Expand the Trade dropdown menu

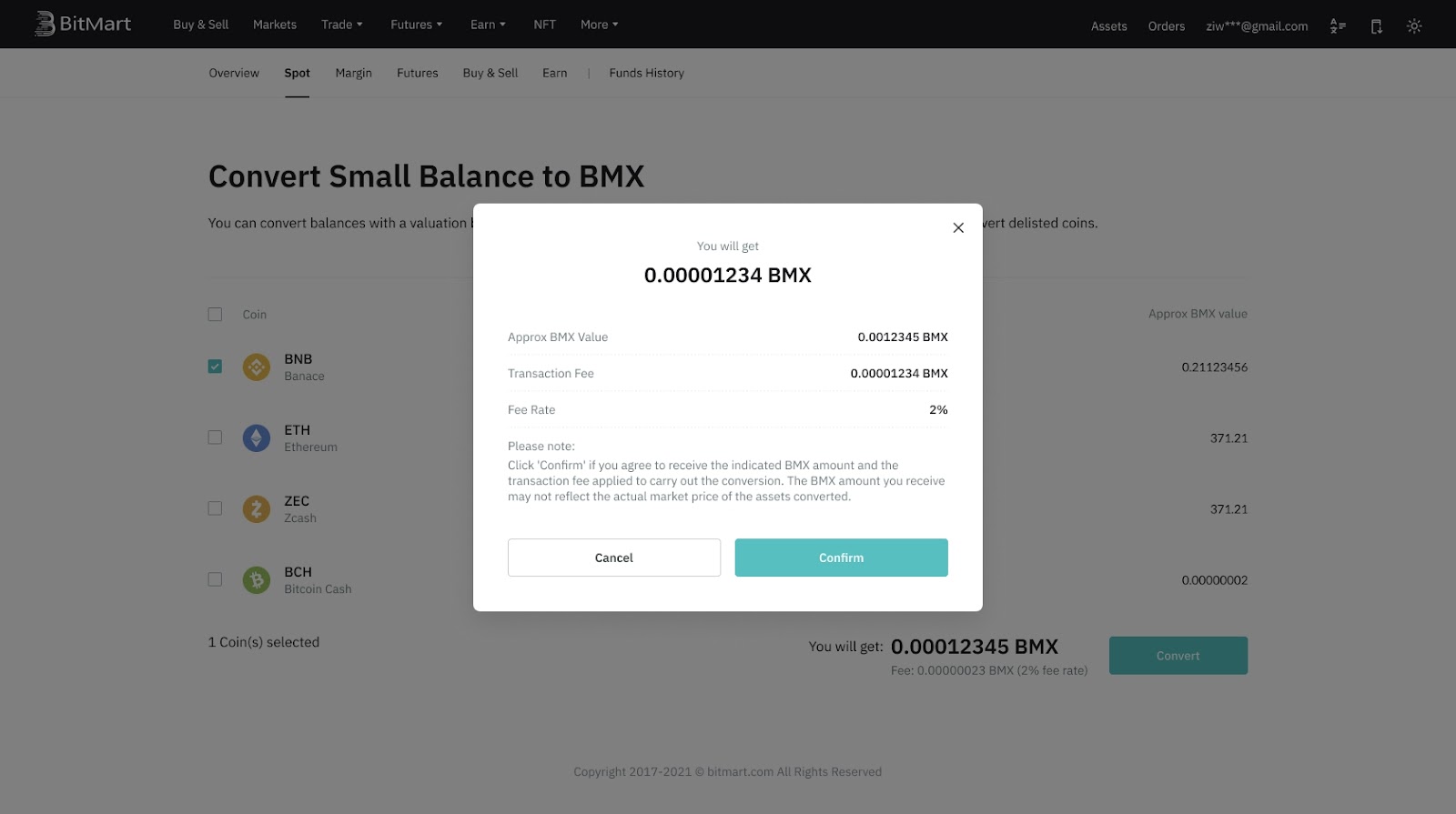coord(342,25)
